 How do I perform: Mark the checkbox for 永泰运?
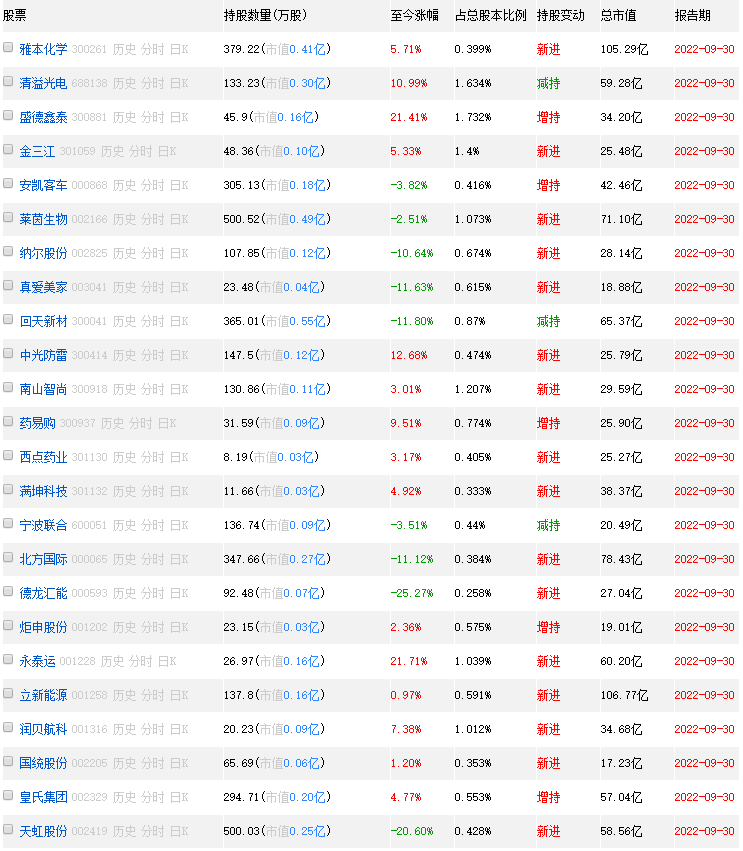(x=8, y=659)
